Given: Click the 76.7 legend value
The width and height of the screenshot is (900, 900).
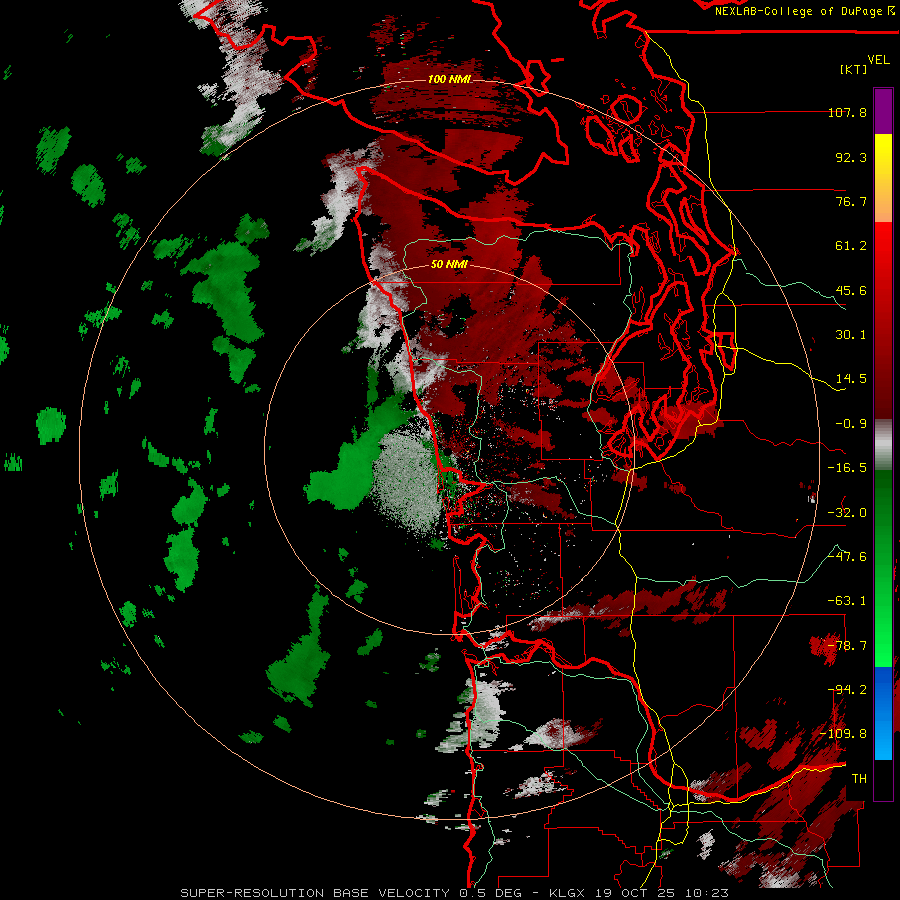Looking at the screenshot, I should pyautogui.click(x=851, y=201).
